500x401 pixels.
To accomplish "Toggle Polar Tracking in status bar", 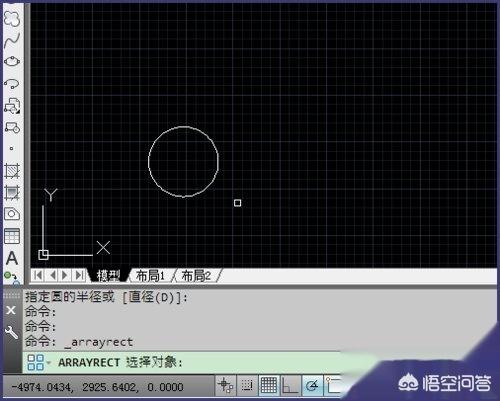I will 312,385.
